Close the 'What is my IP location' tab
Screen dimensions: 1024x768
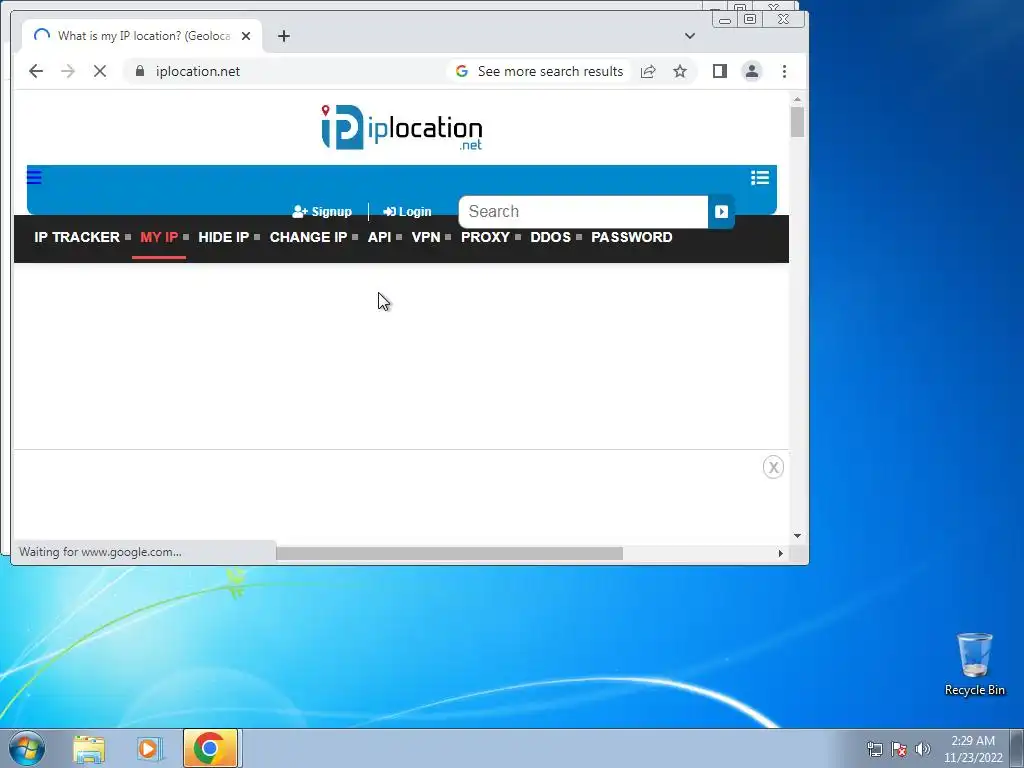coord(246,36)
